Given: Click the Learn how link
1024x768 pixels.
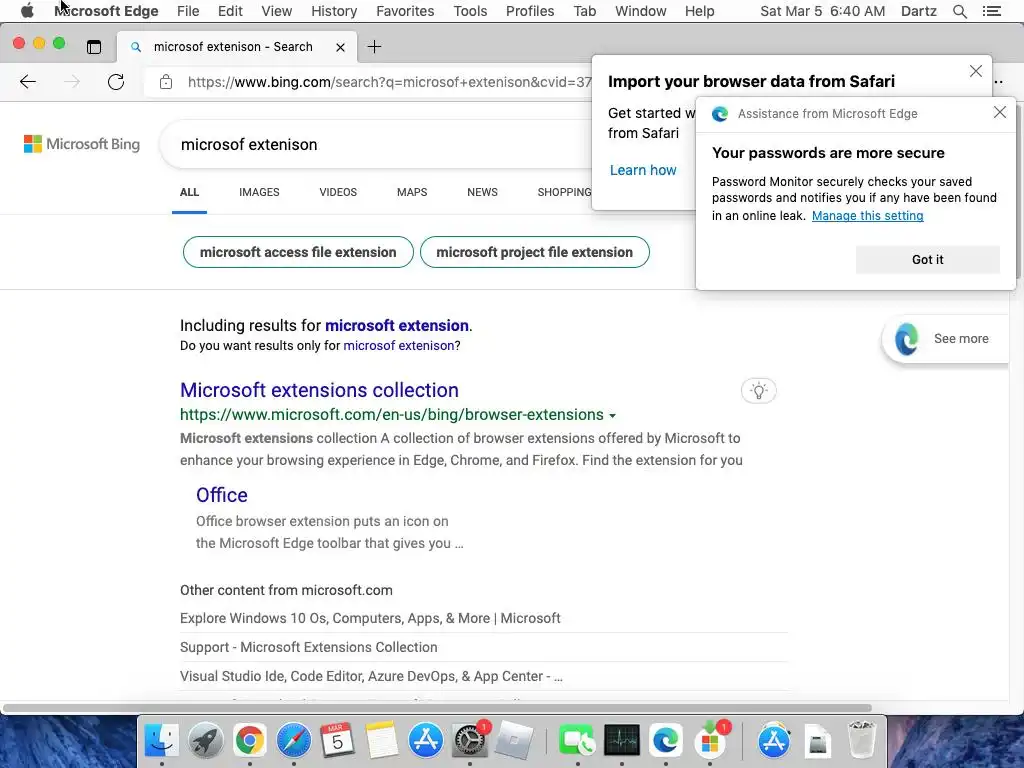Looking at the screenshot, I should pyautogui.click(x=643, y=170).
